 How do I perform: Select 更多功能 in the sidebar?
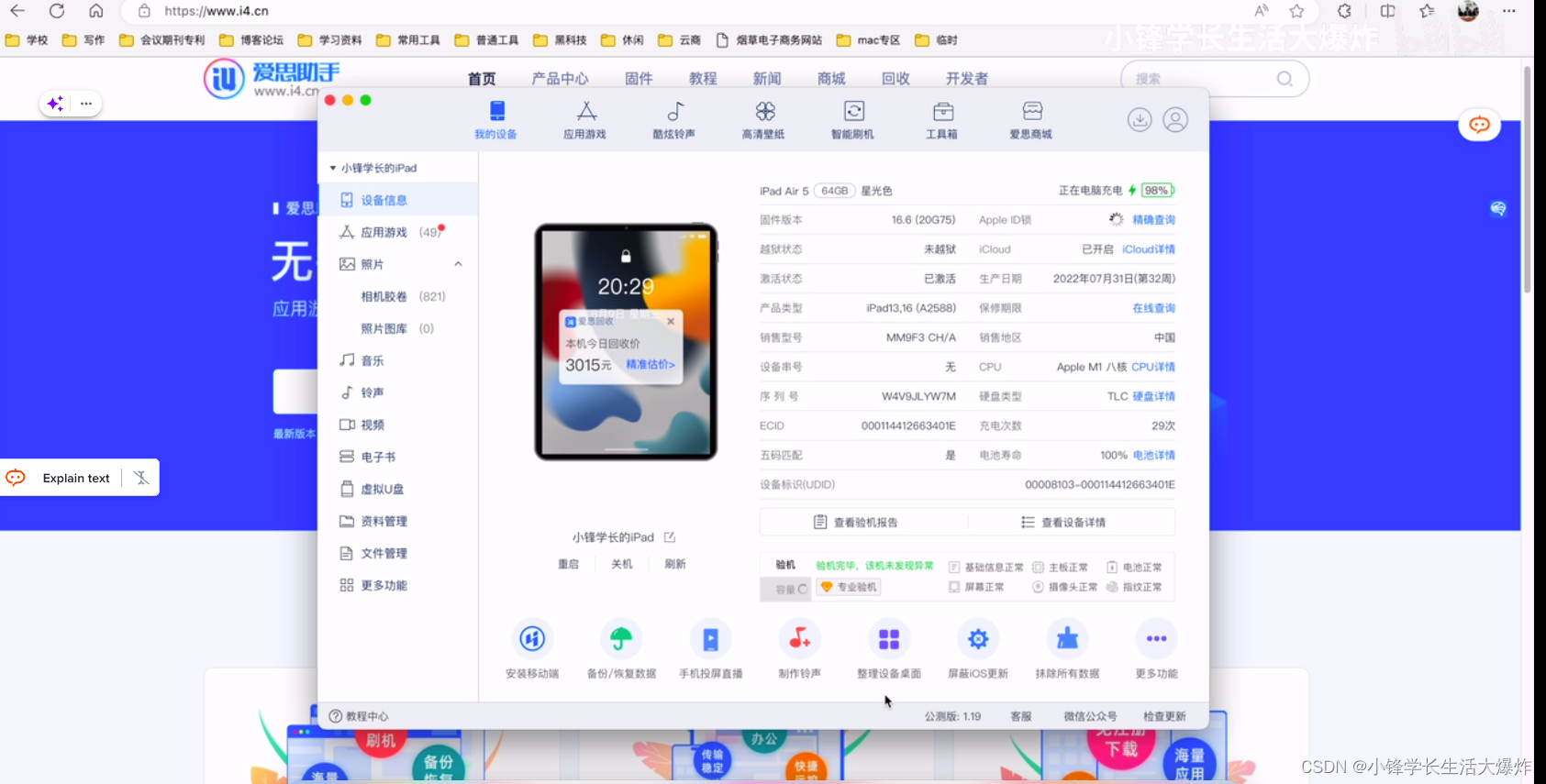tap(397, 585)
